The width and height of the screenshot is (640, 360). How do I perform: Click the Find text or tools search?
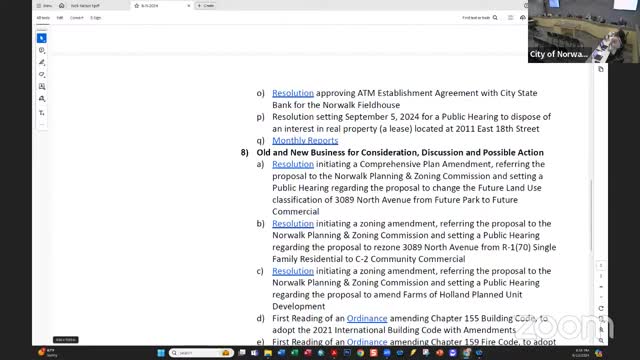tap(476, 18)
